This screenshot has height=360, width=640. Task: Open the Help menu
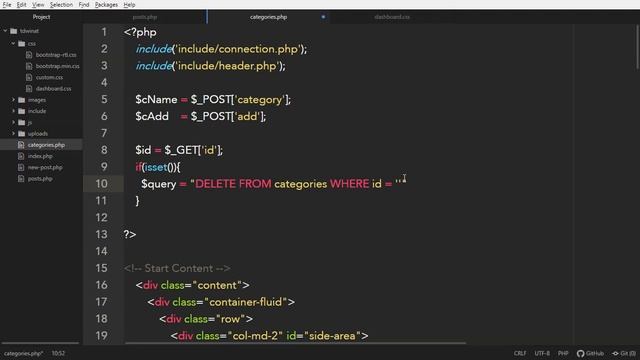129,4
